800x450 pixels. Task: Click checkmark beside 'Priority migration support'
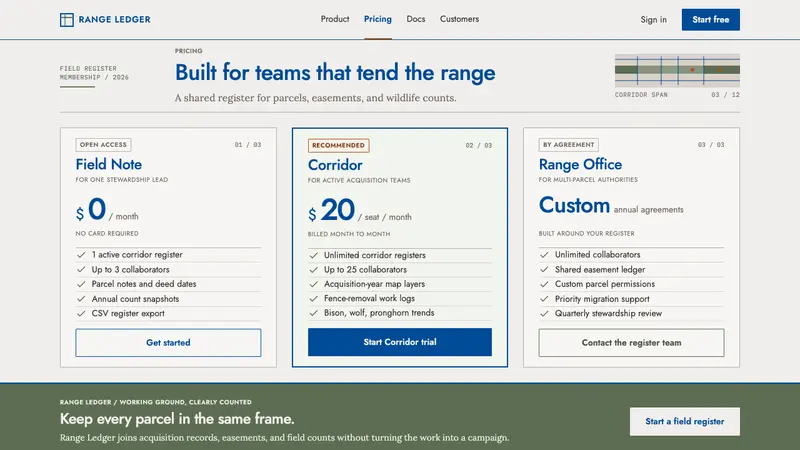pyautogui.click(x=544, y=299)
